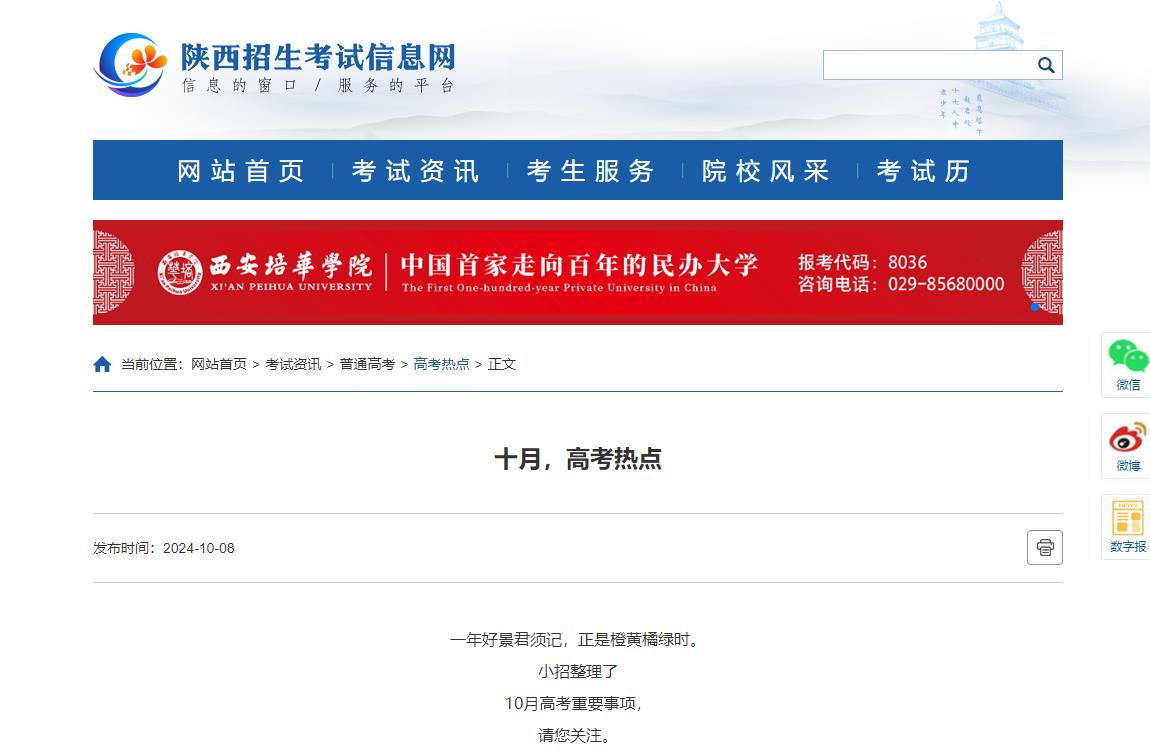Open the 微博 (Weibo) sidebar icon
1150x750 pixels.
[1128, 443]
